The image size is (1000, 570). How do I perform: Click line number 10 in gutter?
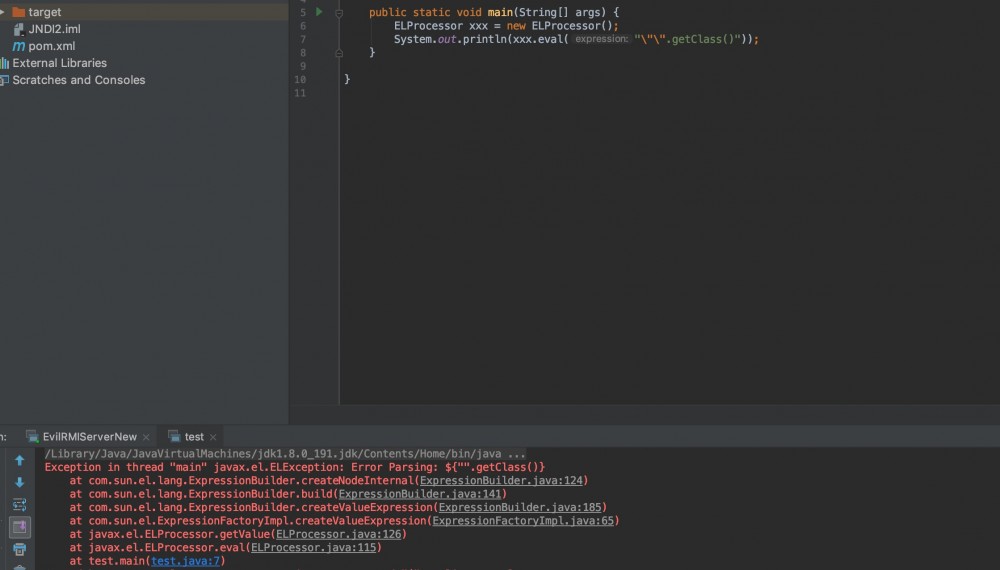tap(300, 80)
